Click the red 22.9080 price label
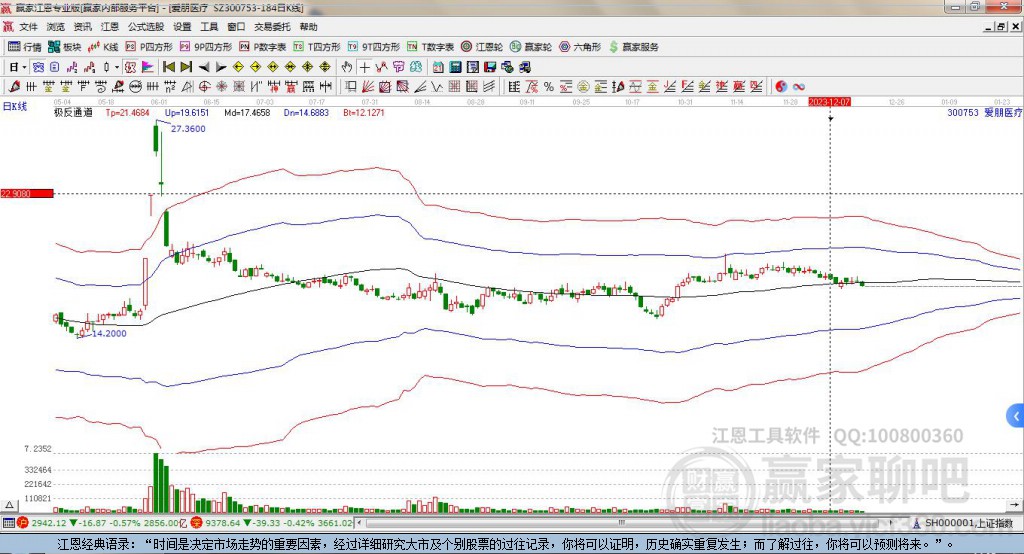This screenshot has width=1024, height=554. pyautogui.click(x=27, y=193)
